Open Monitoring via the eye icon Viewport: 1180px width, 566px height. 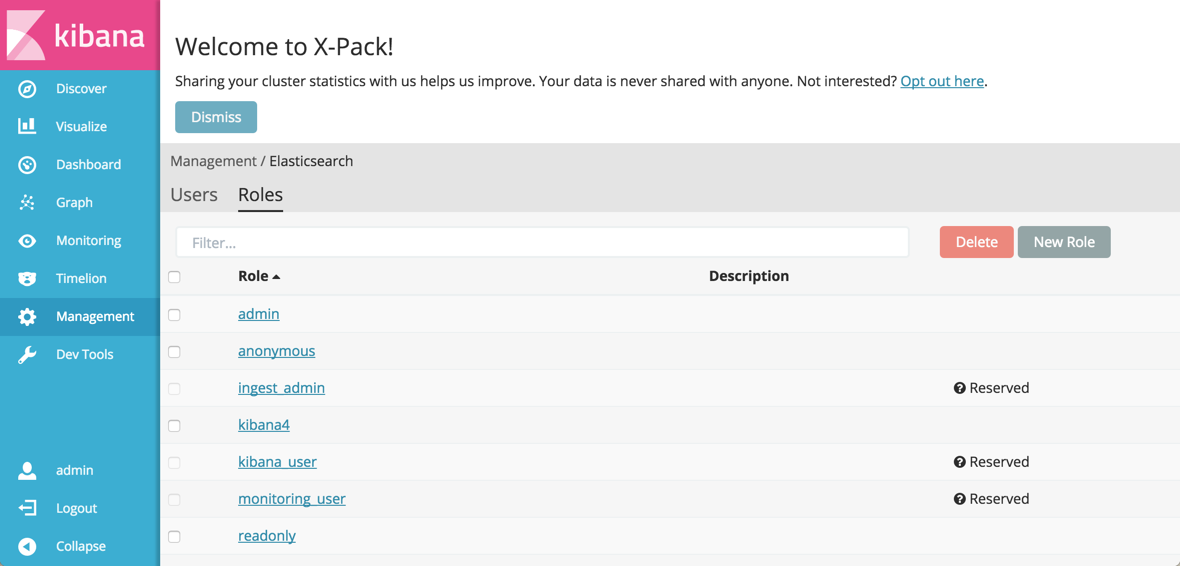[x=27, y=241]
